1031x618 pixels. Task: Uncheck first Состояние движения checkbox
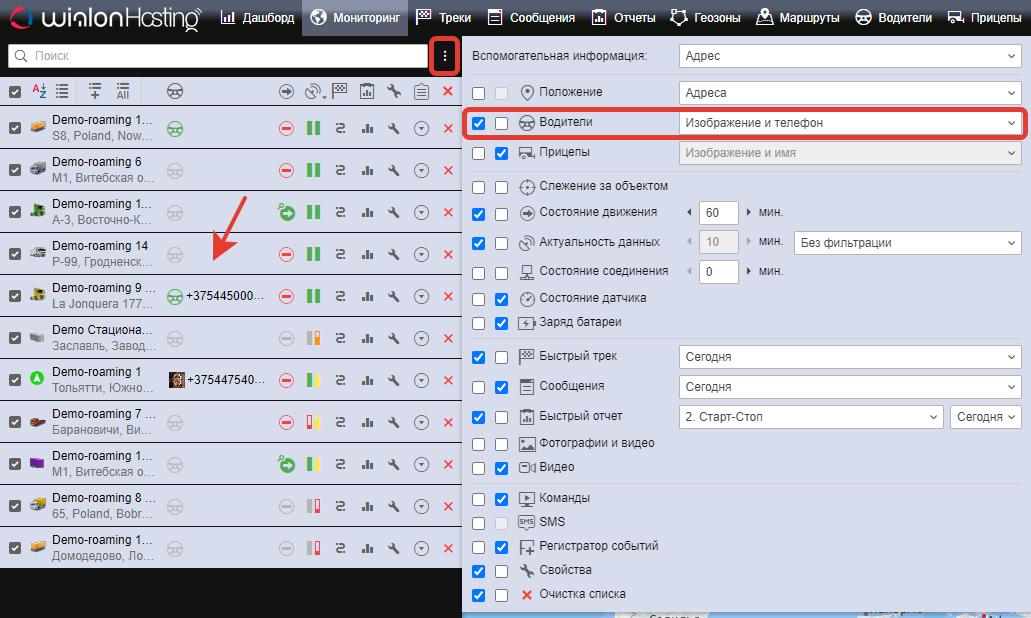pyautogui.click(x=479, y=214)
